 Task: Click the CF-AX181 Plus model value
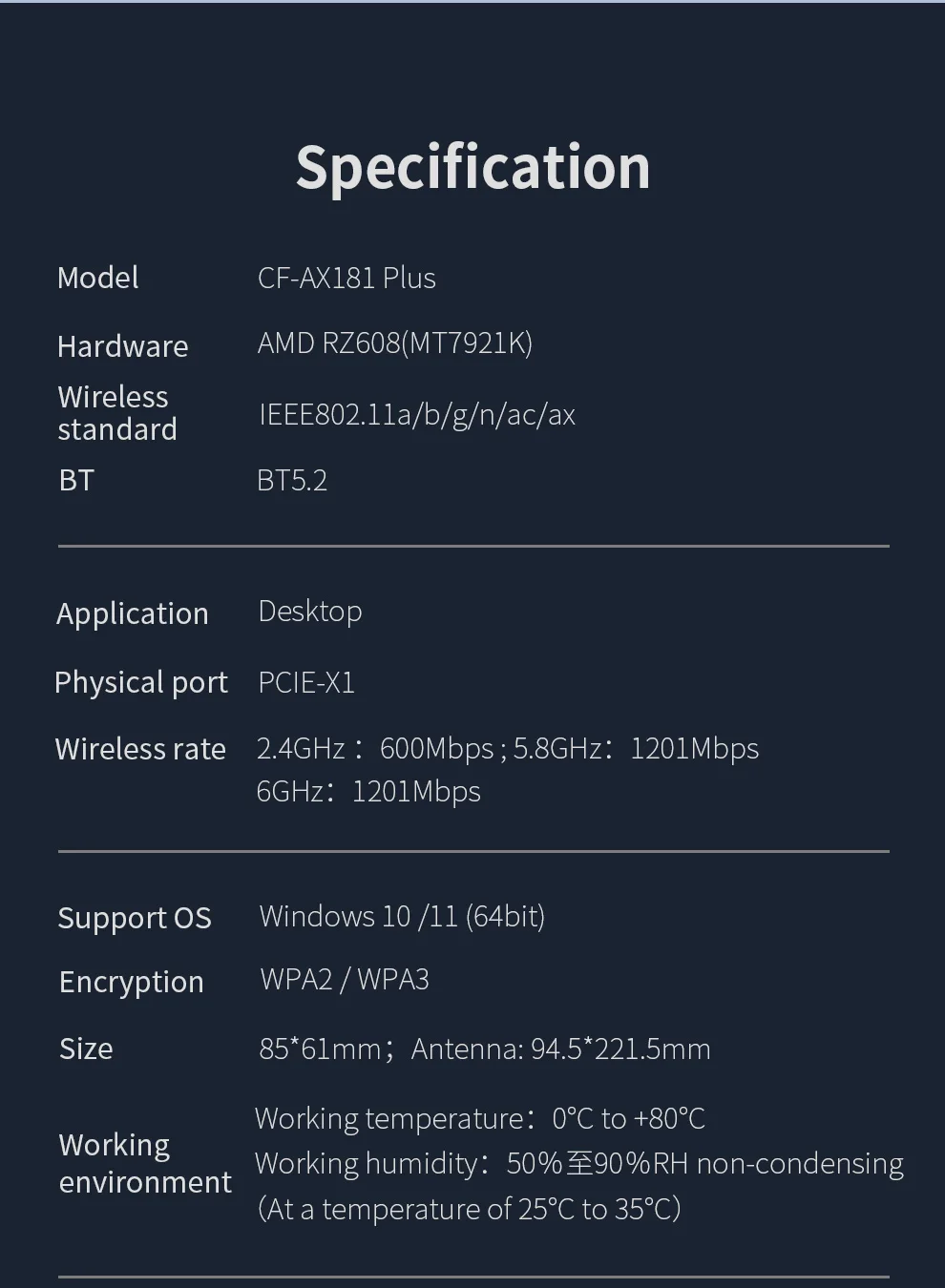click(x=346, y=278)
